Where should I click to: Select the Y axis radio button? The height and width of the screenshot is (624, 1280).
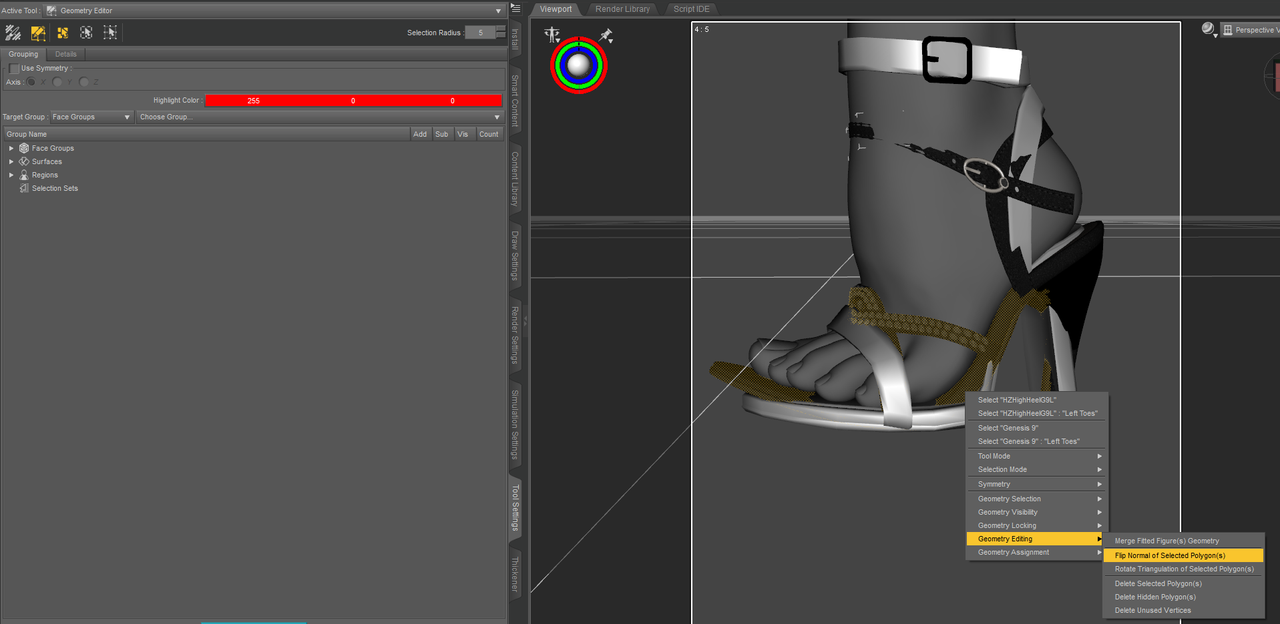pos(59,82)
